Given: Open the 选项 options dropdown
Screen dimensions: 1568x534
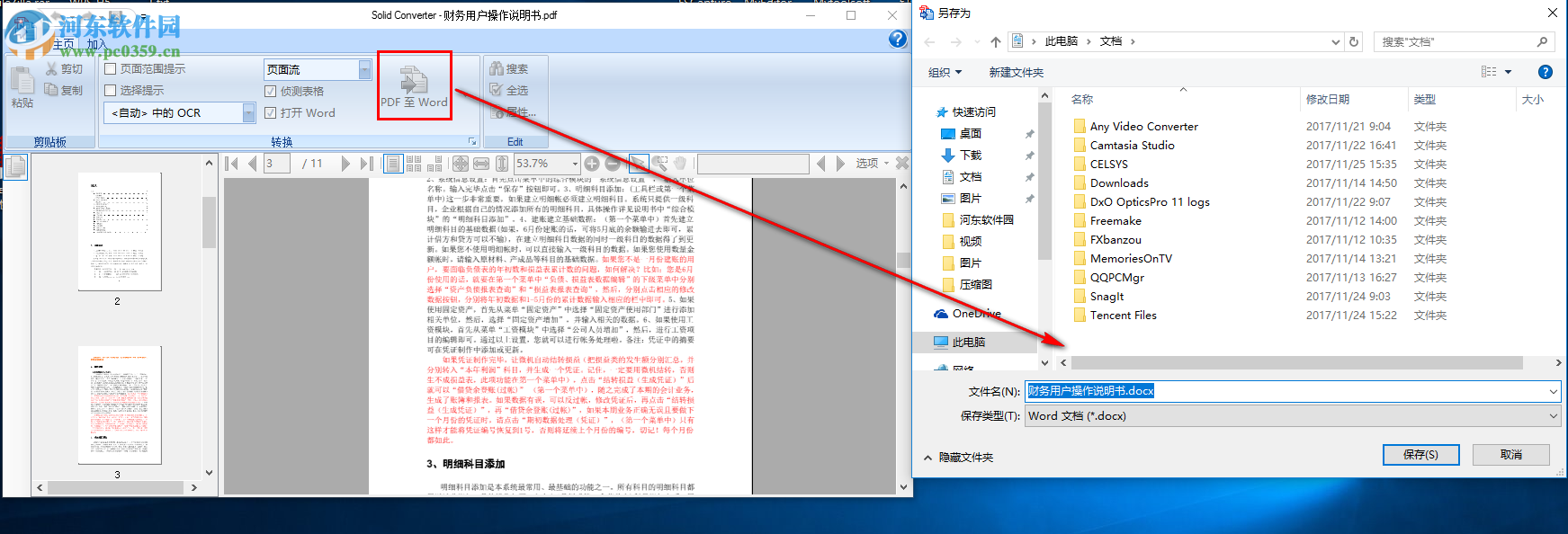Looking at the screenshot, I should (x=873, y=163).
